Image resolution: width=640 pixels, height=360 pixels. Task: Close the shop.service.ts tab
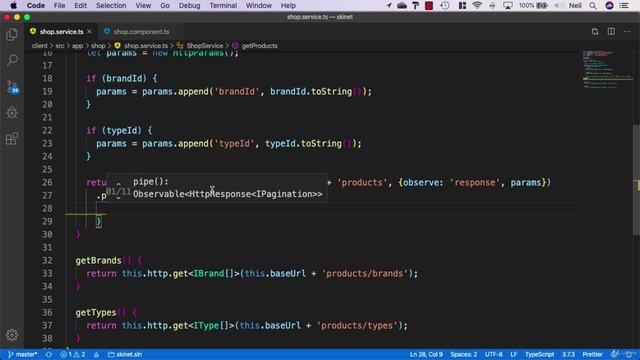click(89, 31)
